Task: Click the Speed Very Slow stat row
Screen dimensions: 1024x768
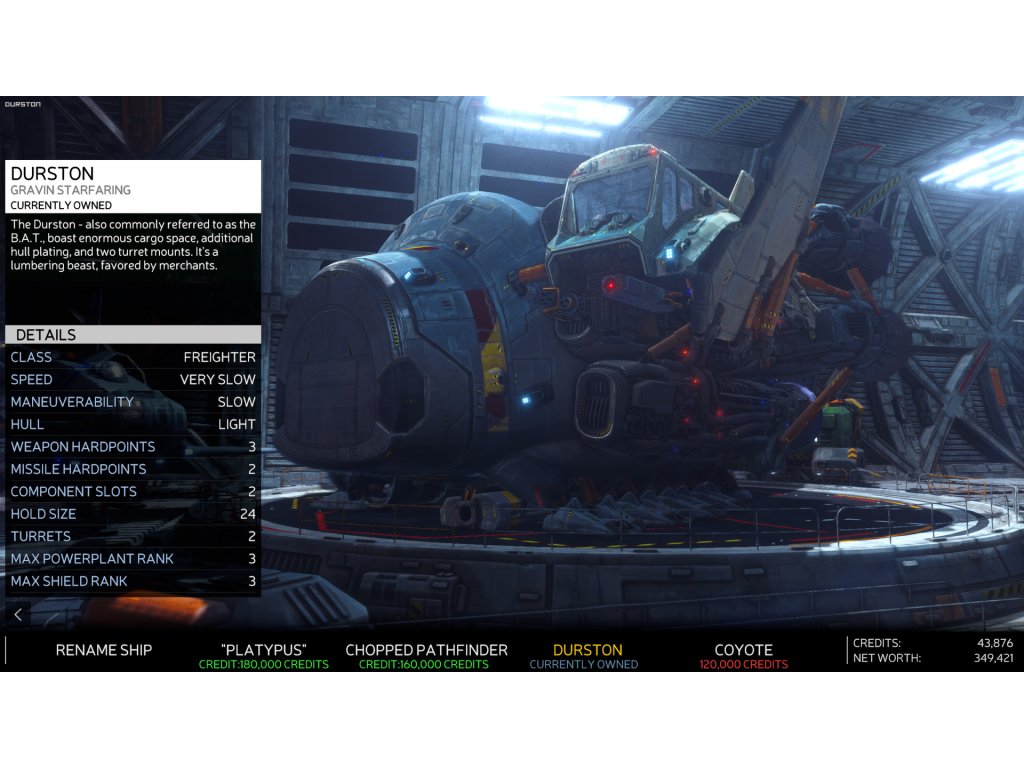Action: [x=133, y=380]
